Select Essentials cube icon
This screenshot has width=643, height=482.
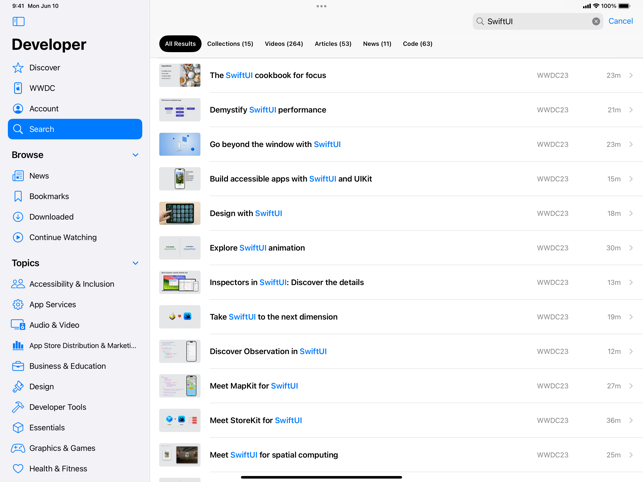coord(18,427)
